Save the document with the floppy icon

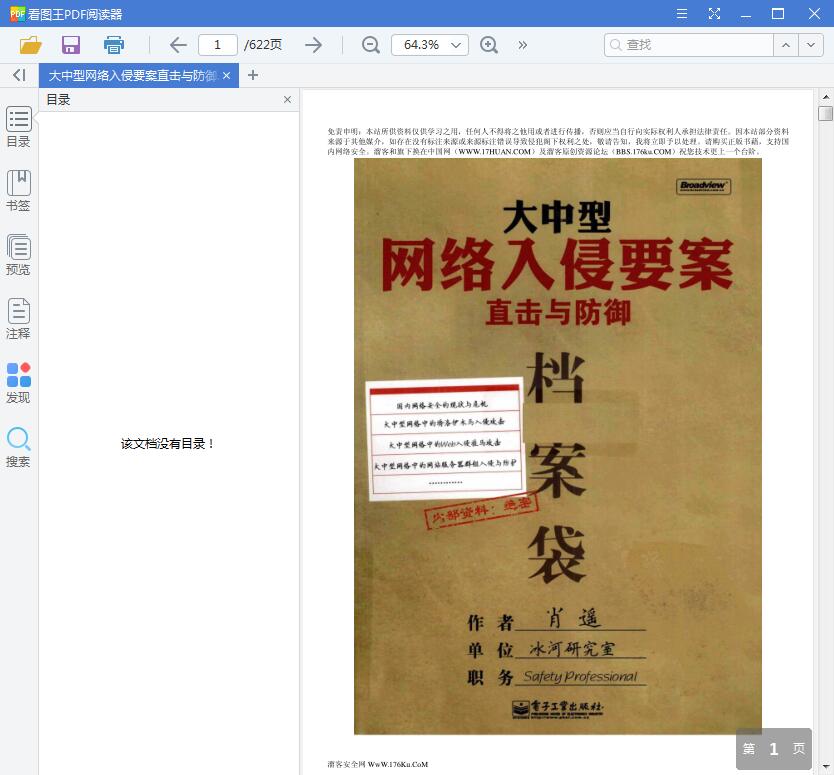click(x=71, y=45)
